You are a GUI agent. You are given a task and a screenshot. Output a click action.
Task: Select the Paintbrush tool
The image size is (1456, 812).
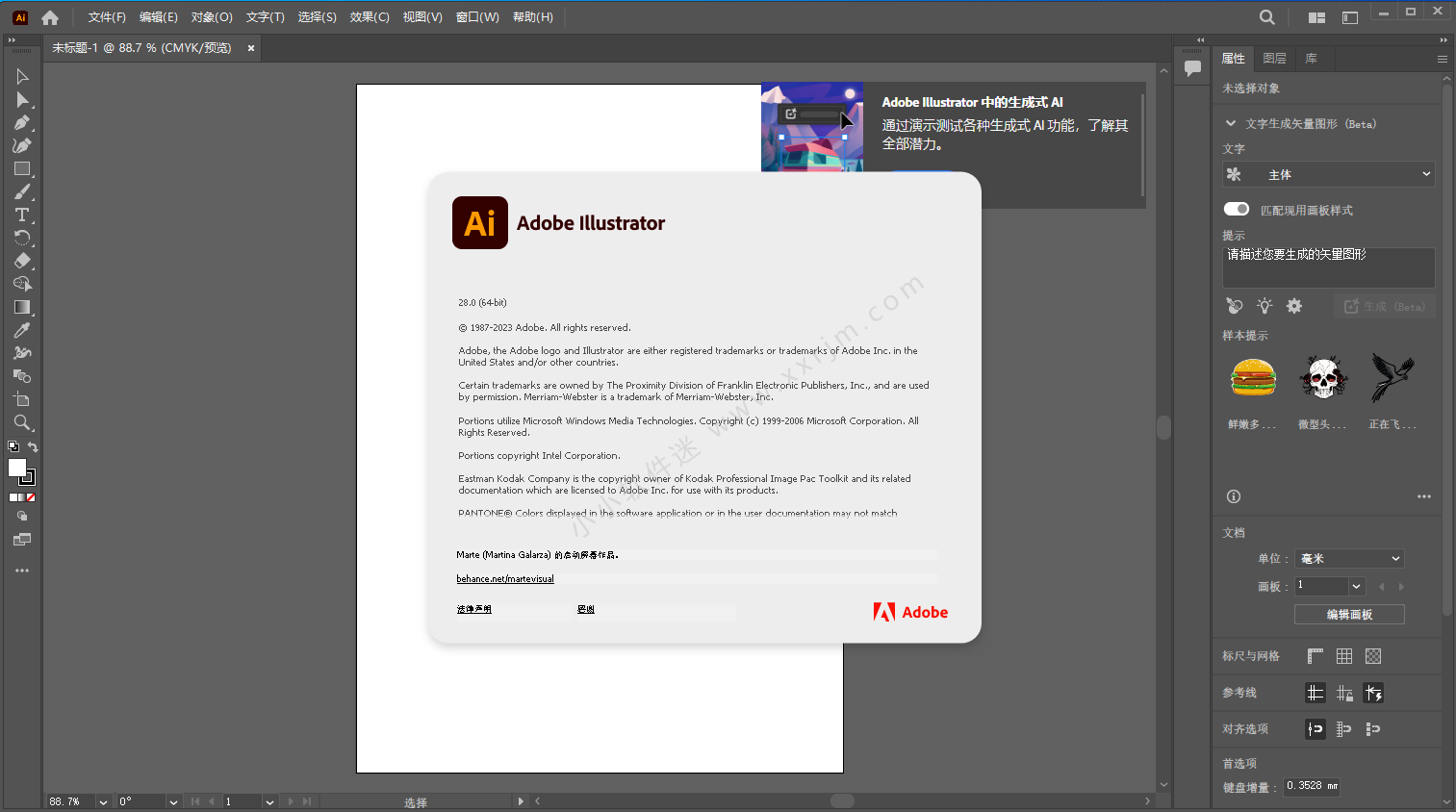(x=22, y=192)
